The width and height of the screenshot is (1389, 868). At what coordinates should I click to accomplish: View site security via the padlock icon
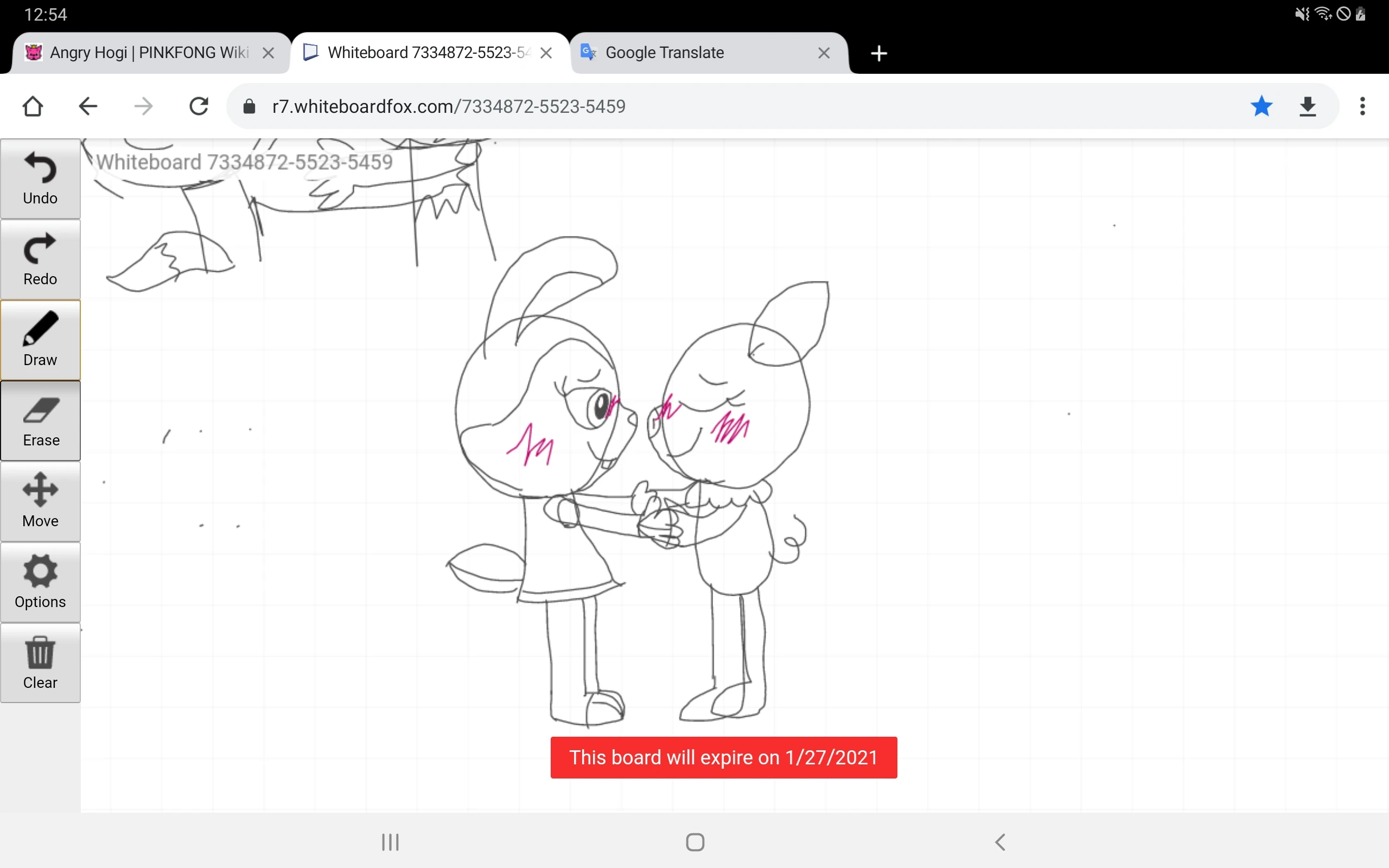[249, 106]
